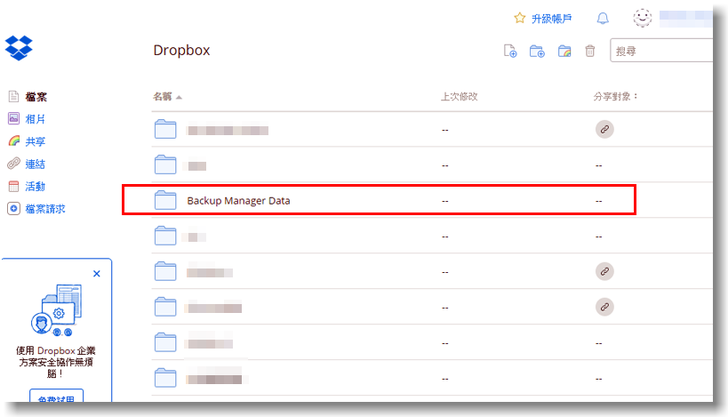The height and width of the screenshot is (417, 728).
Task: View the 活動 activity section
Action: pos(35,186)
